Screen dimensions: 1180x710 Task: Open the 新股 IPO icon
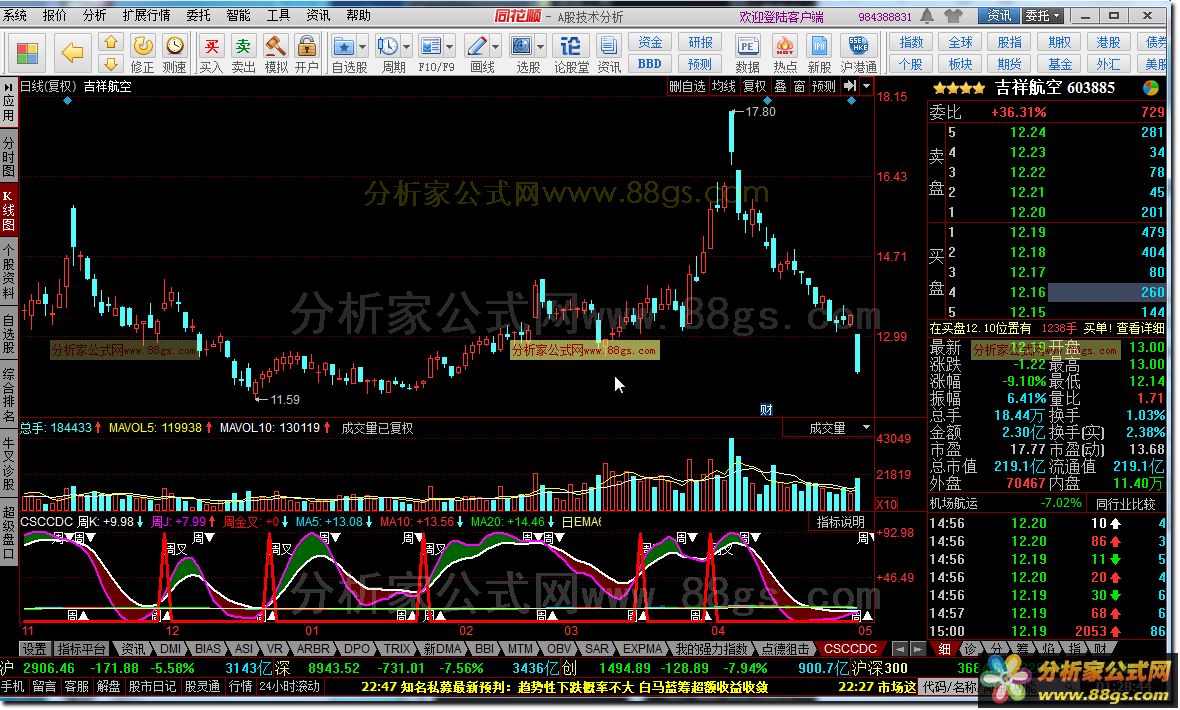pyautogui.click(x=819, y=47)
